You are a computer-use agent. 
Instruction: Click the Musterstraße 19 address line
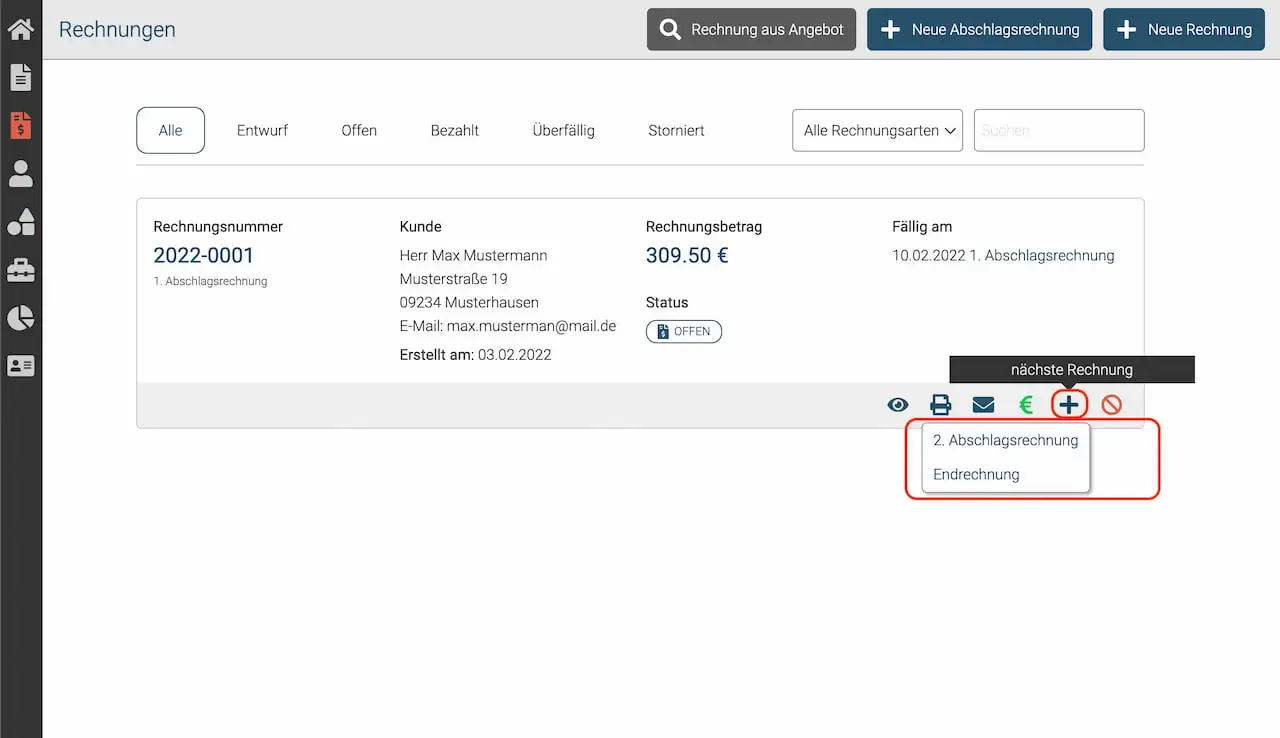coord(453,279)
